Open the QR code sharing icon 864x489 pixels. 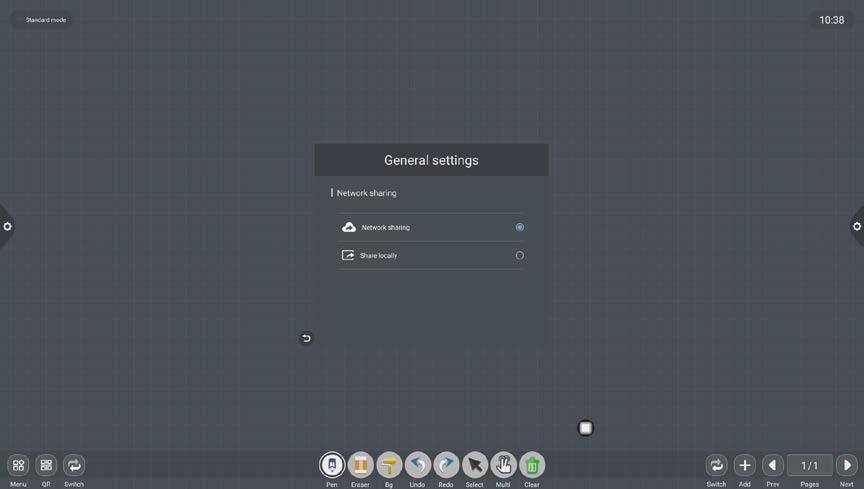46,465
